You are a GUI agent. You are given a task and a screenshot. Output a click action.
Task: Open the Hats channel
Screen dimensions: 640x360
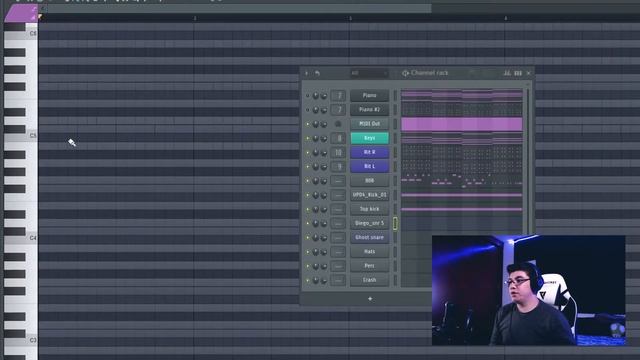tap(369, 251)
